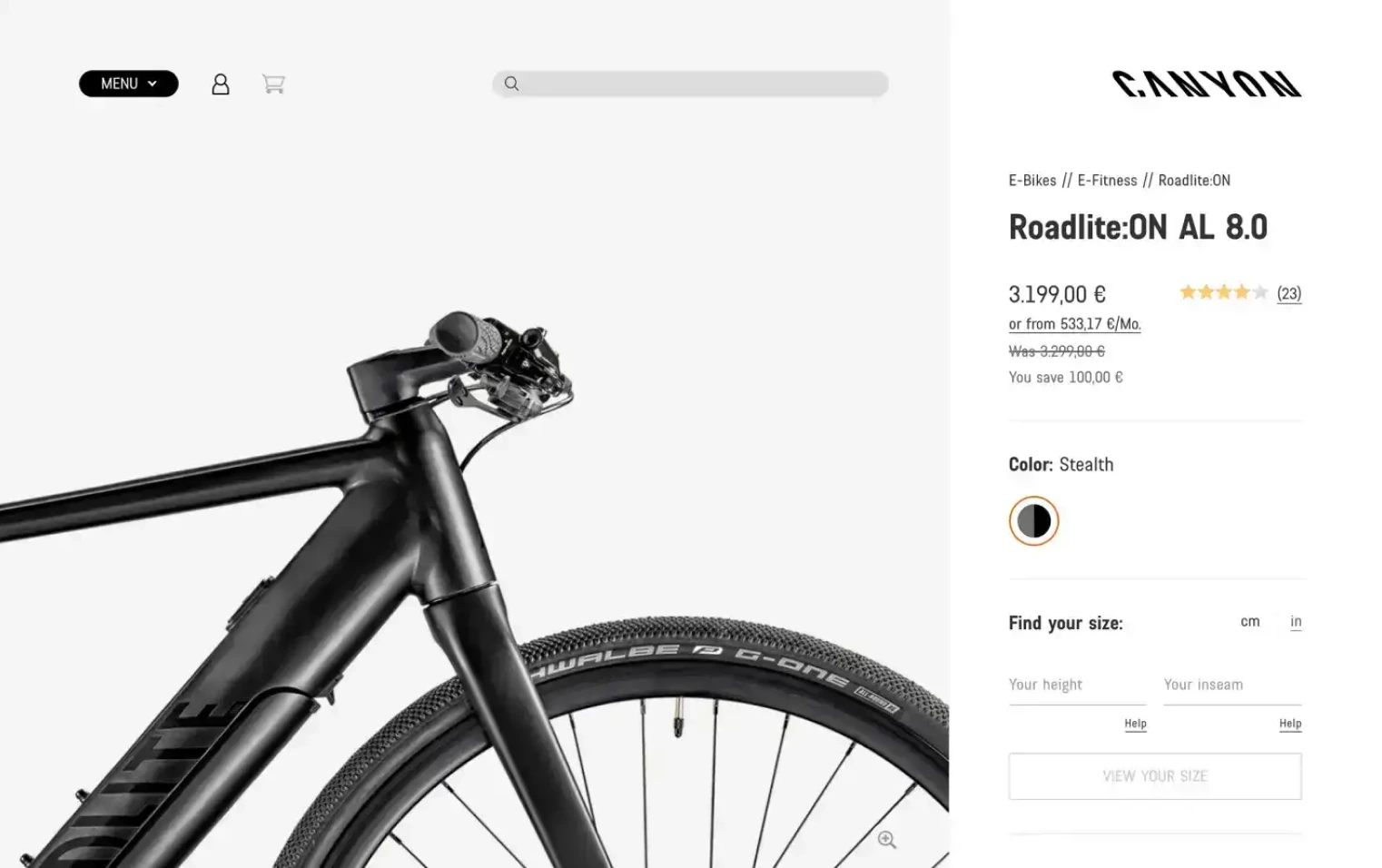Open Help under the height field
The height and width of the screenshot is (868, 1382).
(x=1135, y=724)
